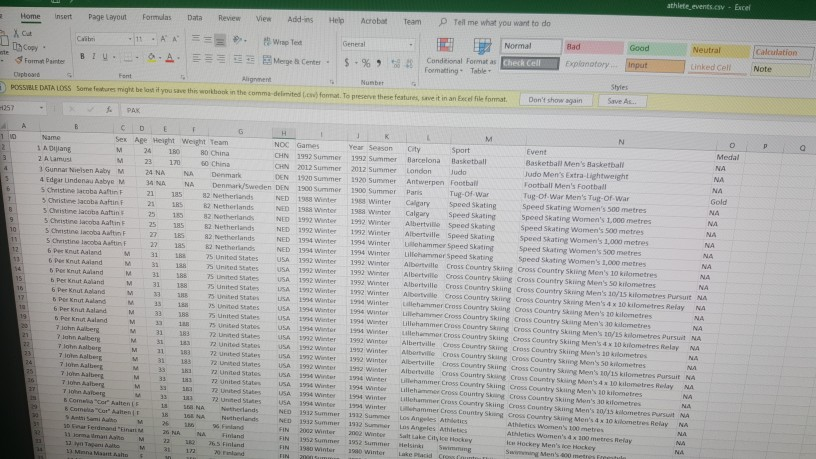Image resolution: width=816 pixels, height=459 pixels.
Task: Open the Review ribbon tab
Action: 229,19
